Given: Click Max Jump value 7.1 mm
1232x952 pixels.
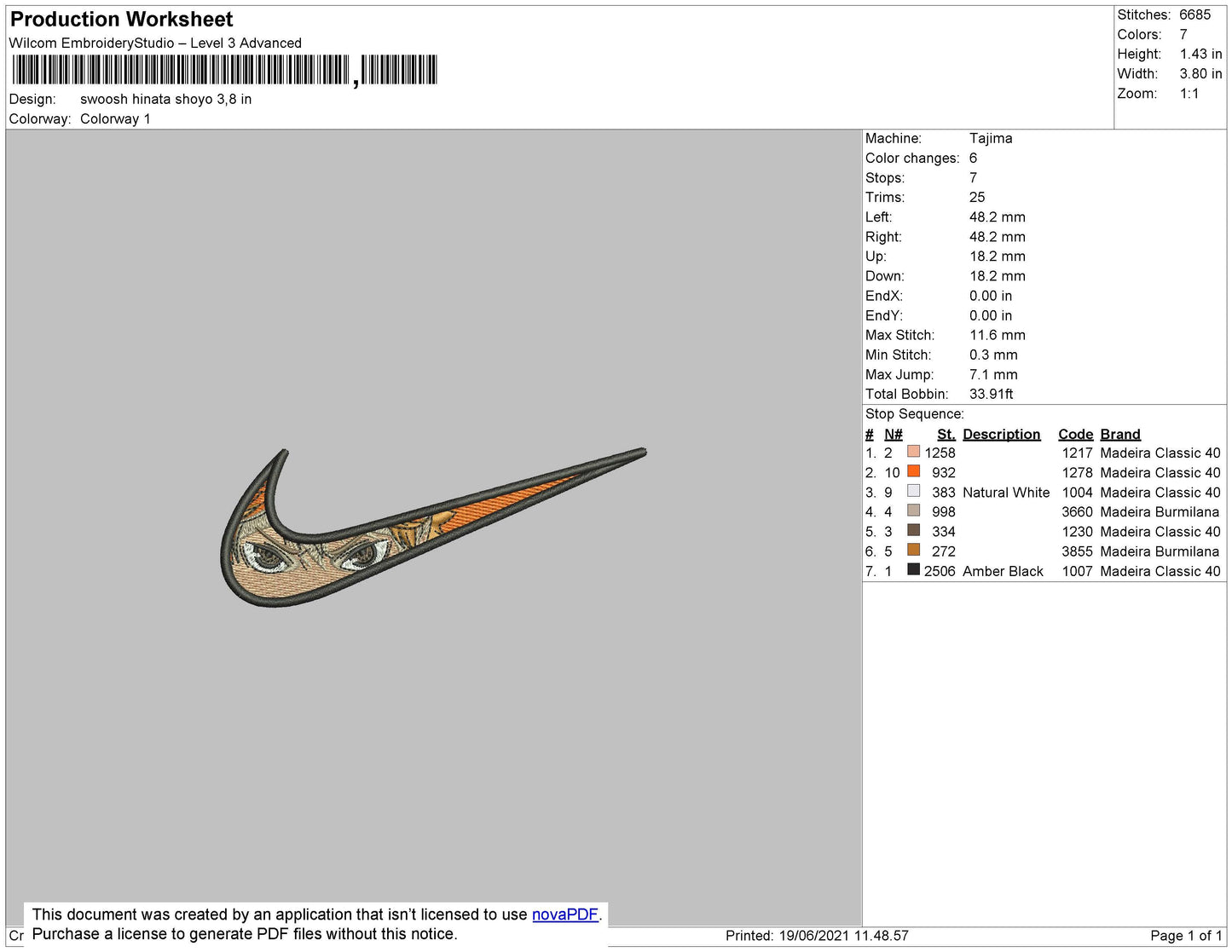Looking at the screenshot, I should 993,374.
